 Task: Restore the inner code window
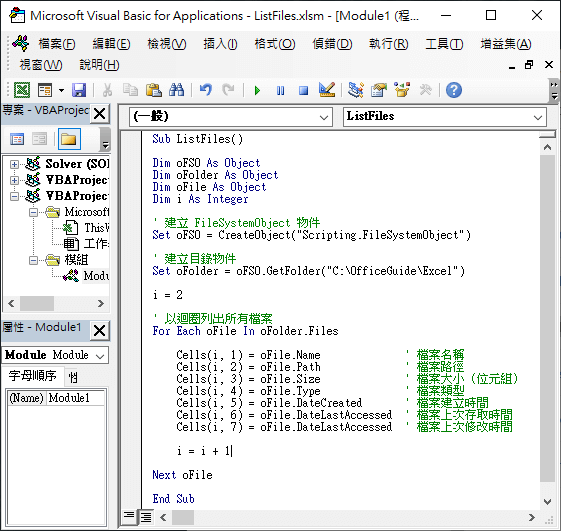[529, 64]
